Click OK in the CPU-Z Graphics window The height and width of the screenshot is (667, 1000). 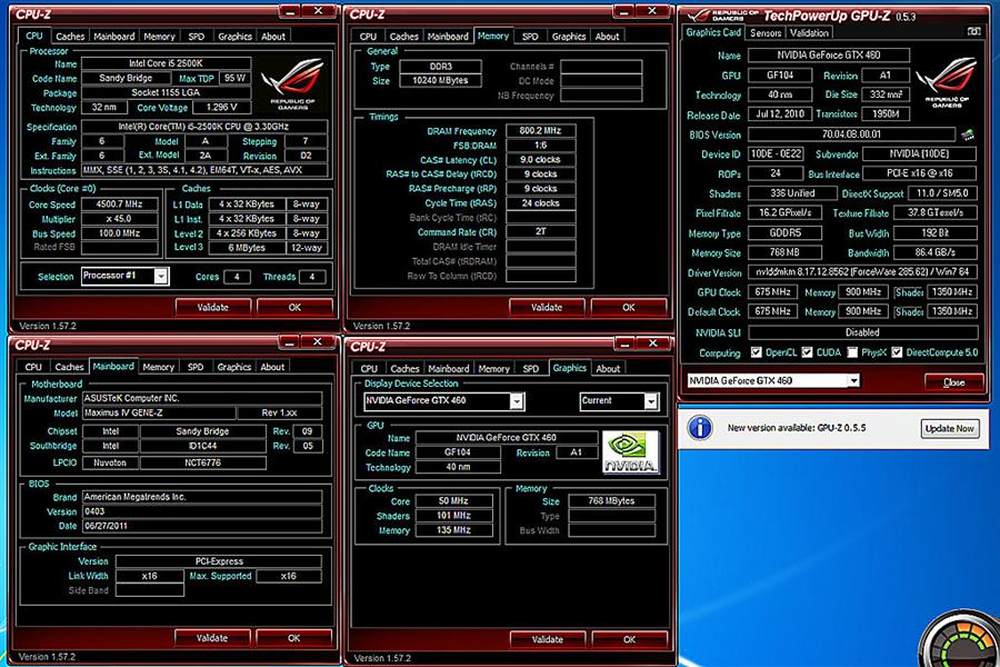click(x=629, y=639)
